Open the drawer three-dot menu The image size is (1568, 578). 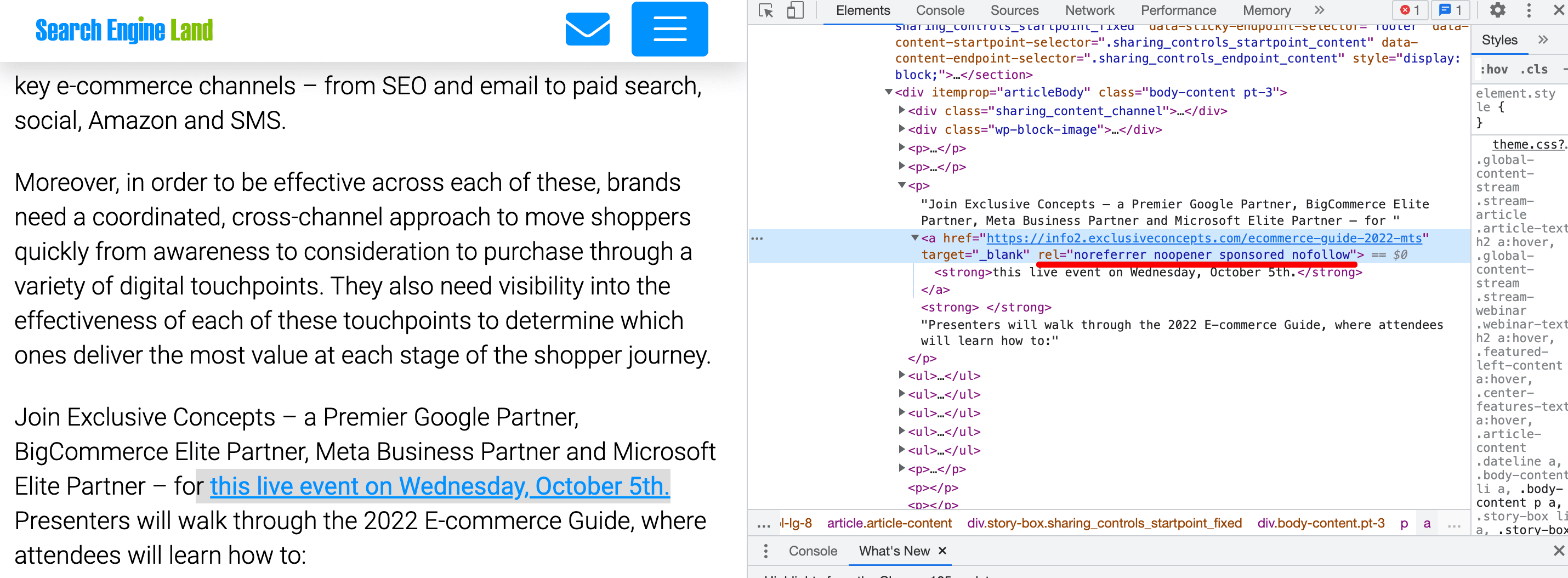765,551
